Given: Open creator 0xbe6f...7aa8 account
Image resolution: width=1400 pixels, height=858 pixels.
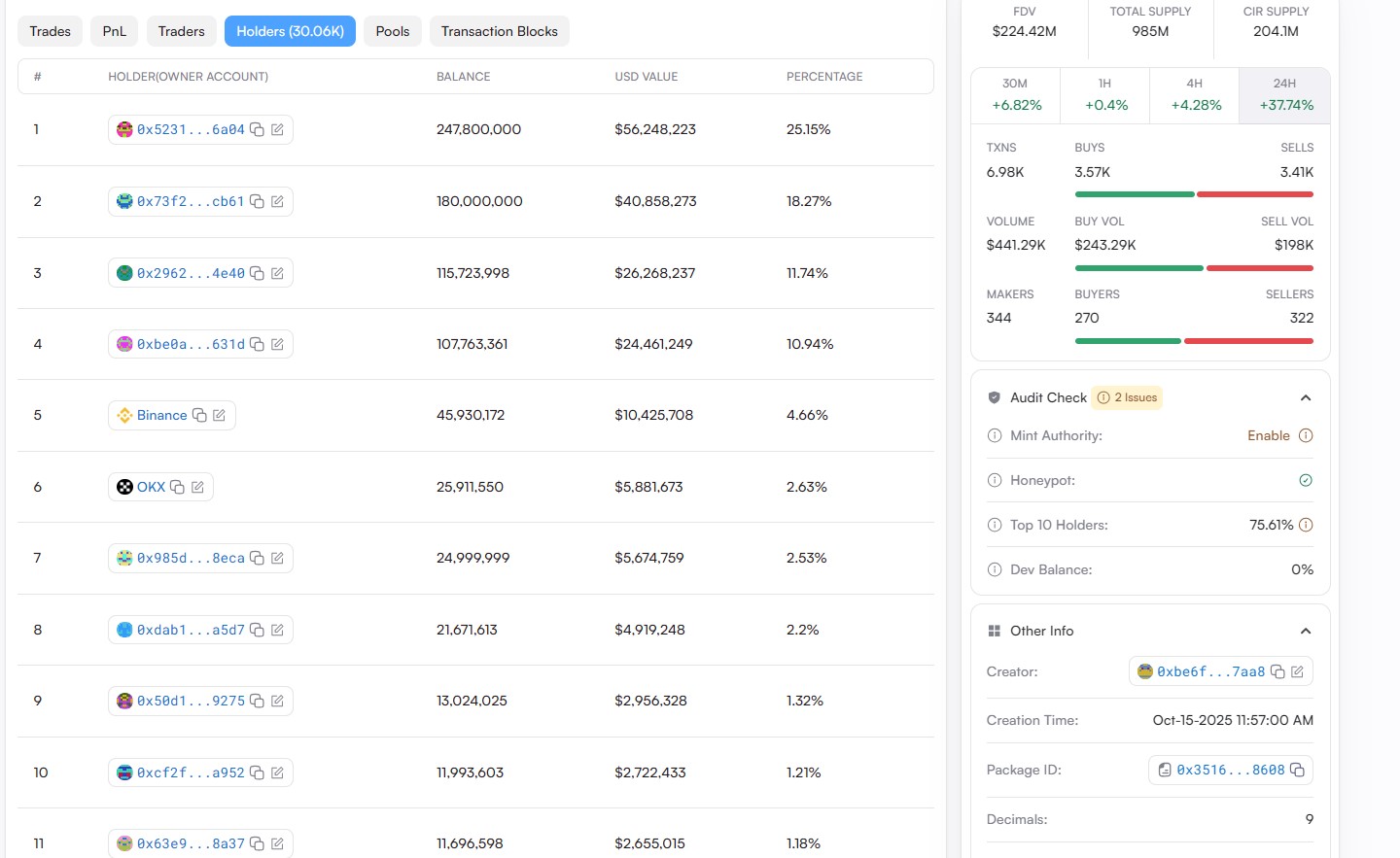Looking at the screenshot, I should point(1211,671).
